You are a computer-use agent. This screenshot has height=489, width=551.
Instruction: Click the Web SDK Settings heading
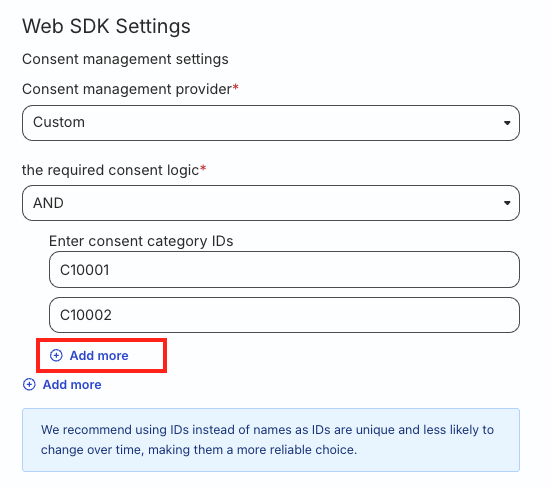pos(106,26)
